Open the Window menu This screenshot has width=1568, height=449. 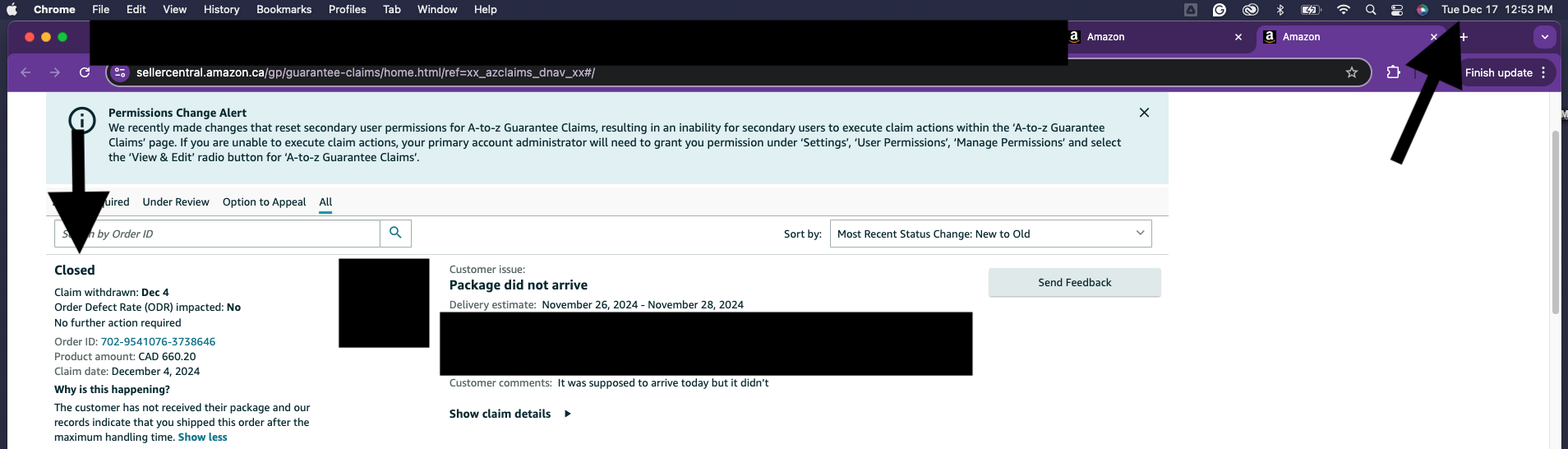click(437, 9)
